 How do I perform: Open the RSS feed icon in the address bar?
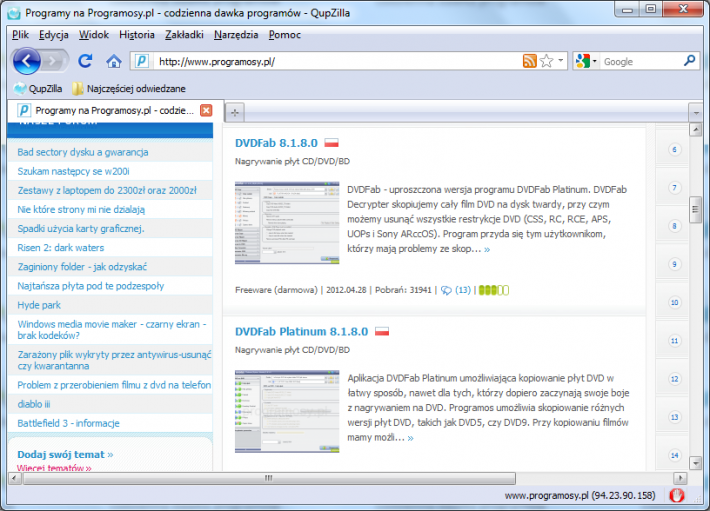coord(529,61)
